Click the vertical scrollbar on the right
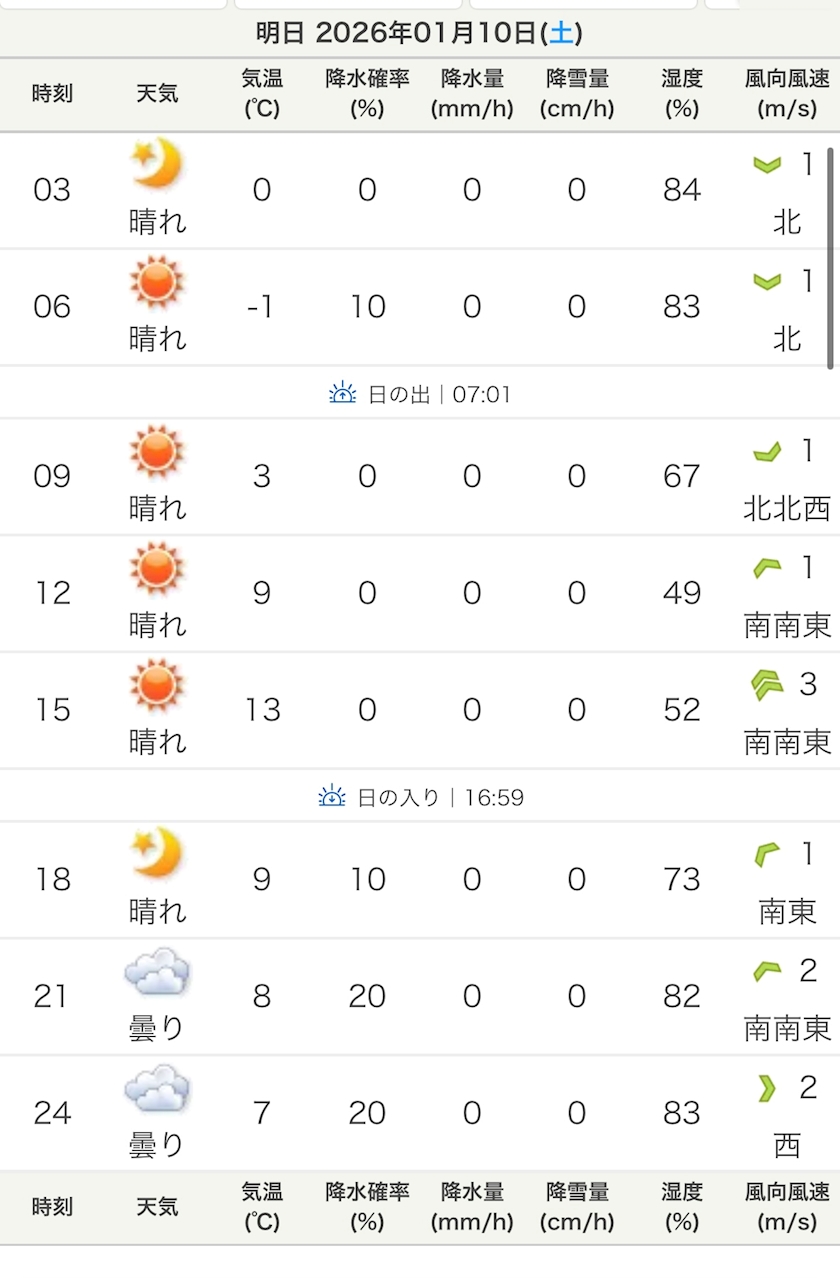The height and width of the screenshot is (1278, 840). [831, 258]
